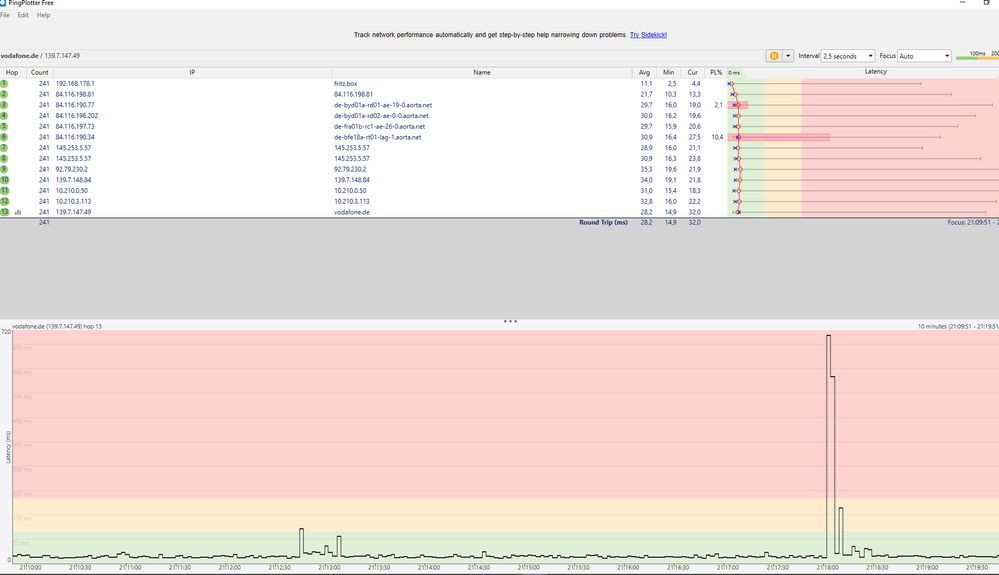The width and height of the screenshot is (999, 575).
Task: Click the hop 7 green number icon
Action: (4, 148)
